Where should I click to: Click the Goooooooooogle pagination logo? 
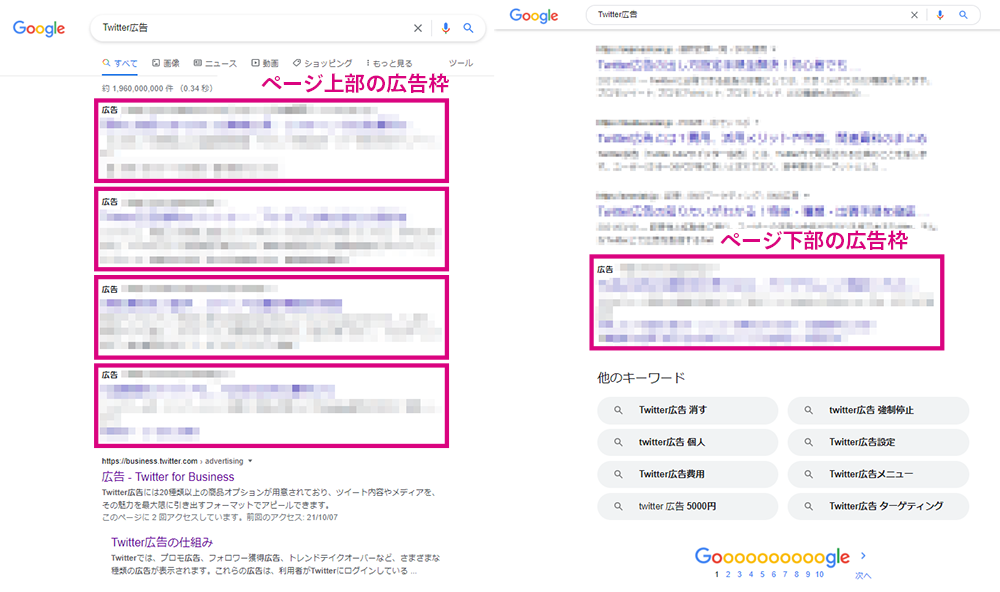tap(772, 557)
